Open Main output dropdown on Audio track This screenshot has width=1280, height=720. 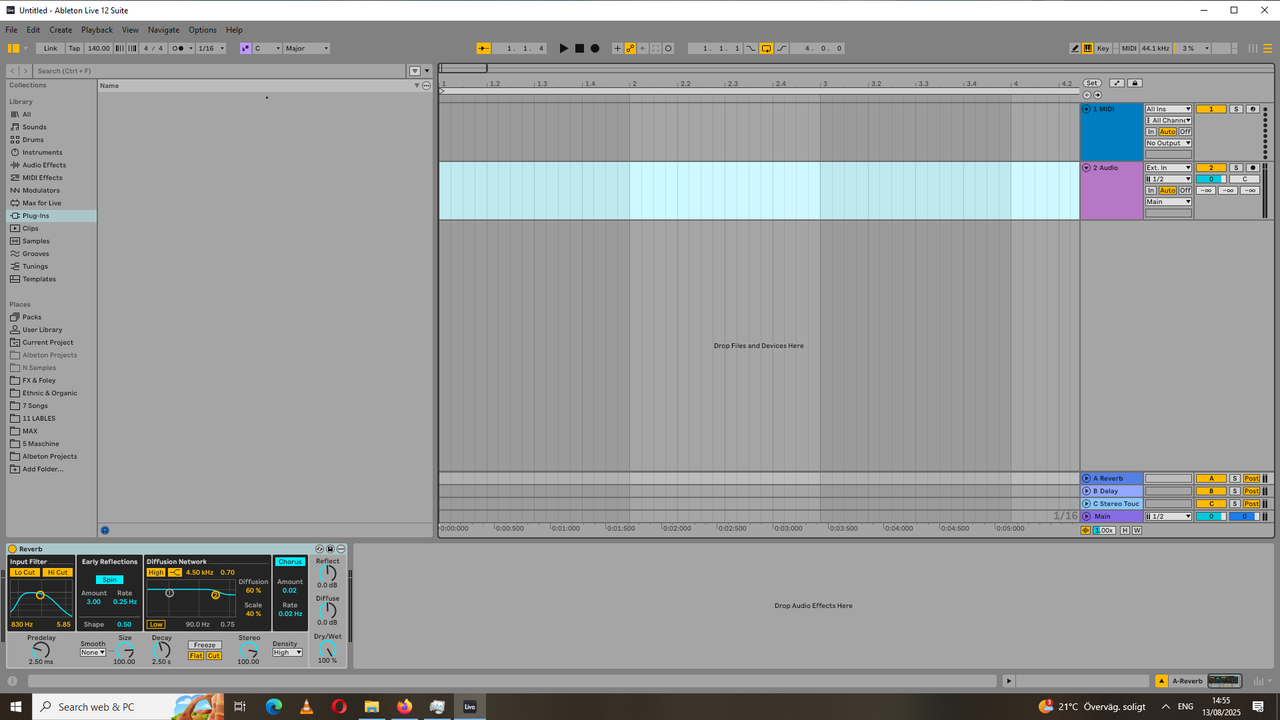click(1168, 201)
